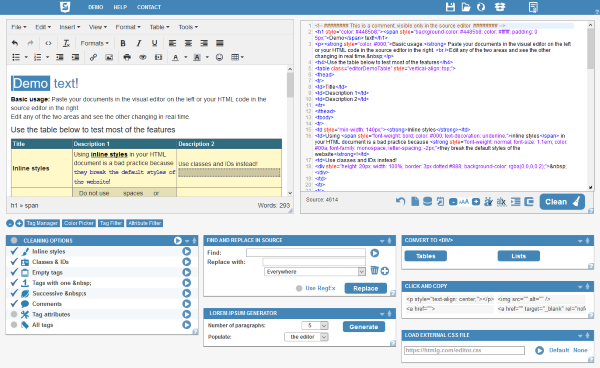Click the Generate lorem ipsum button

(x=364, y=327)
